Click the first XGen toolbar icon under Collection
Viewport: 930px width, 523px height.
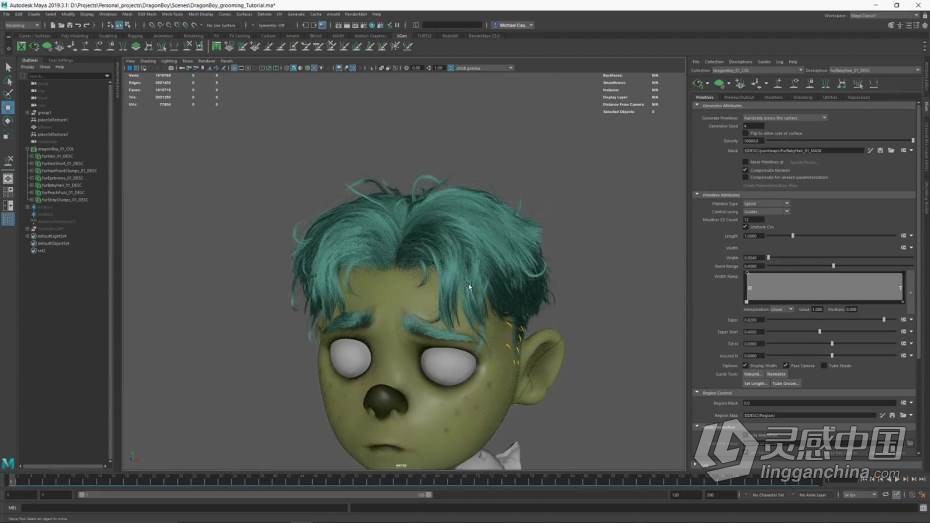[700, 84]
